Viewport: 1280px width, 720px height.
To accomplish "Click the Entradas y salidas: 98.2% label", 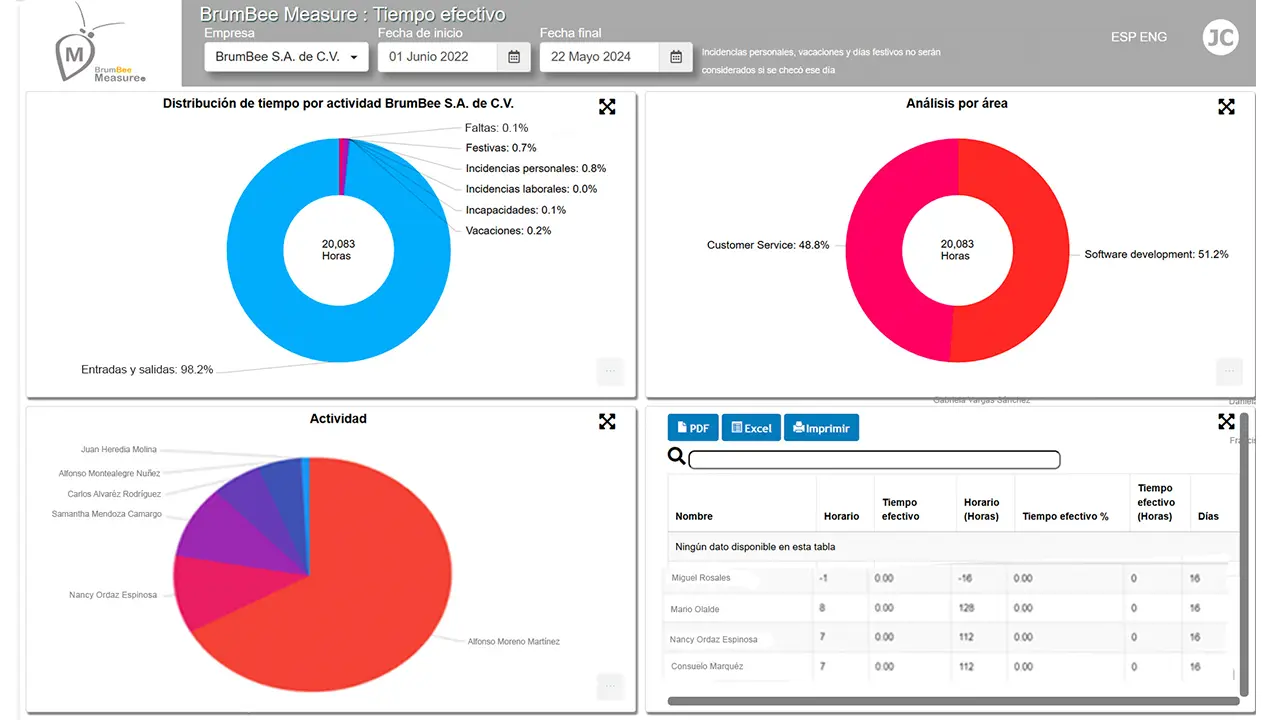I will click(x=147, y=370).
